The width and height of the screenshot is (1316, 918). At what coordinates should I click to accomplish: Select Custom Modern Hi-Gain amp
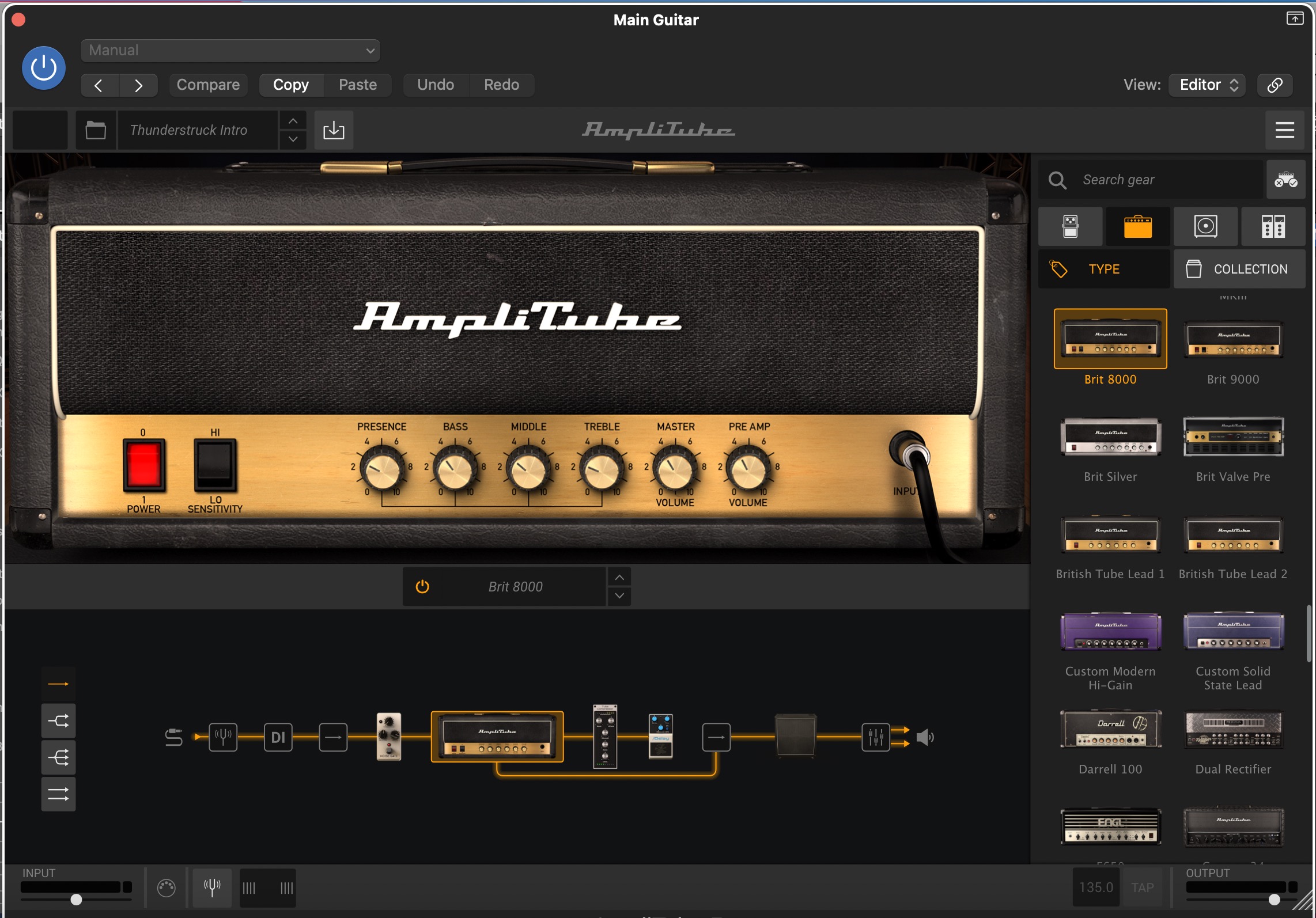pyautogui.click(x=1110, y=632)
